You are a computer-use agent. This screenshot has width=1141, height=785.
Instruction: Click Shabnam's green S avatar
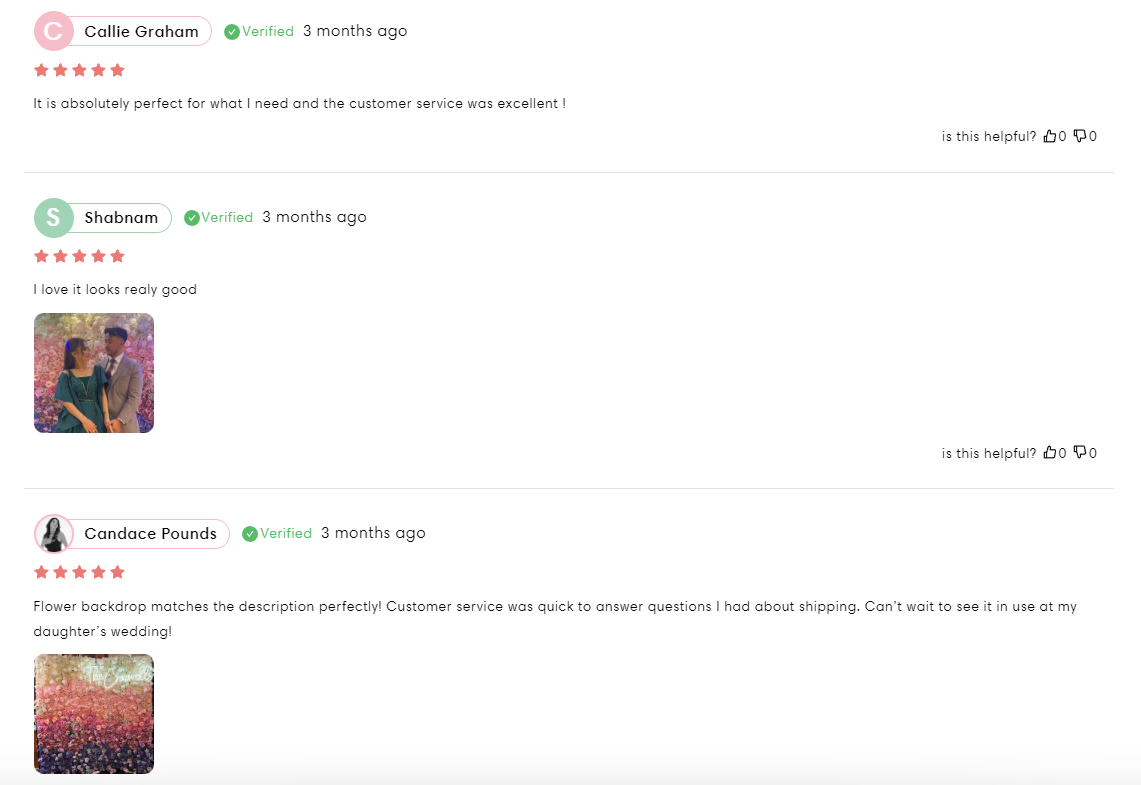[x=54, y=218]
